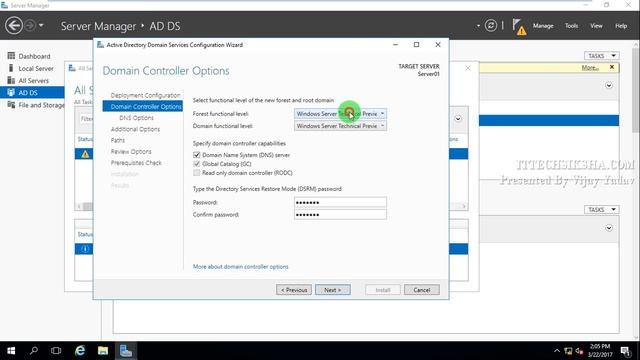Click the network tray icon
This screenshot has height=360, width=640.
point(568,351)
